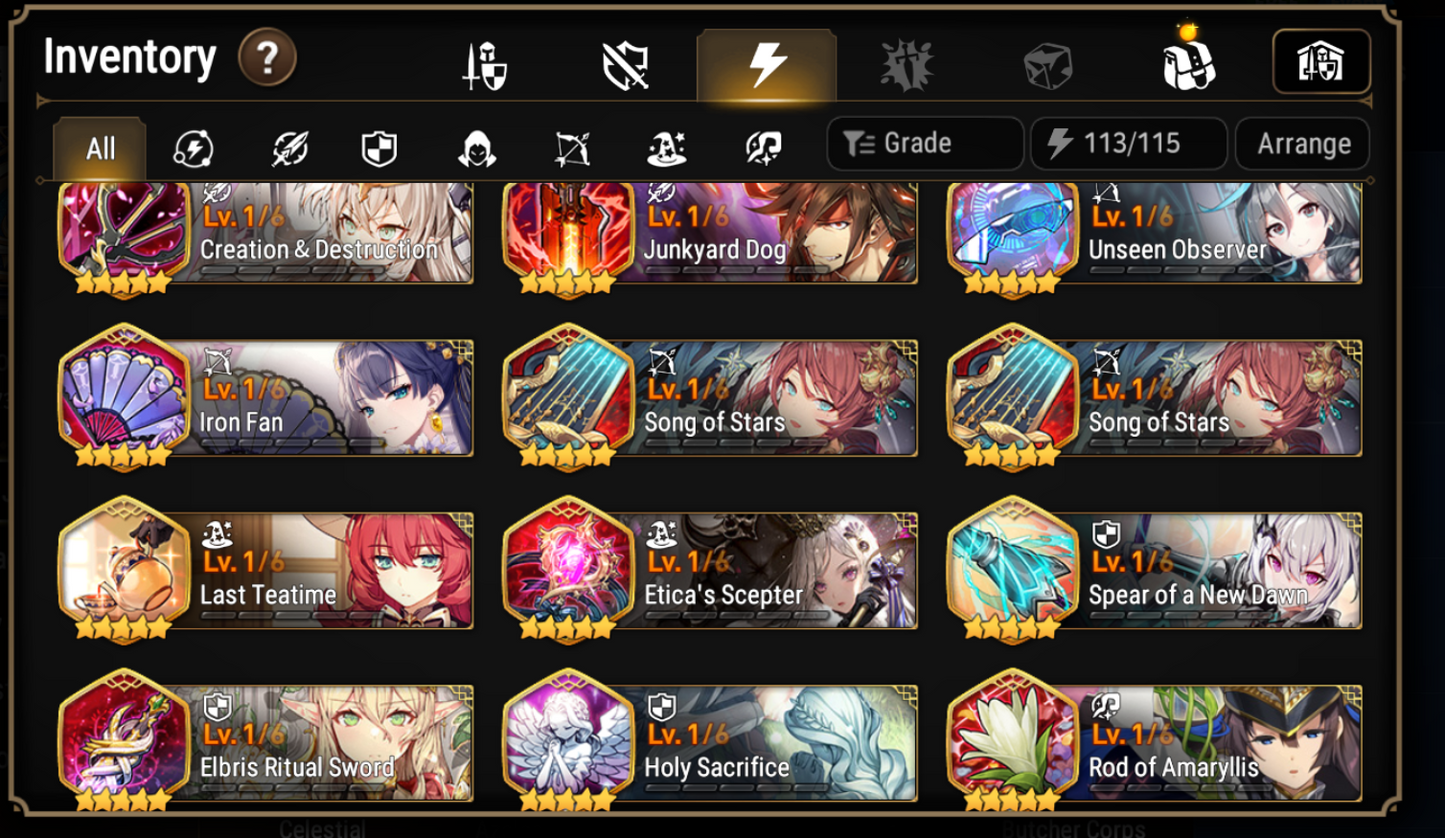Select the All class filter tab
Viewport: 1445px width, 838px height.
(x=100, y=149)
